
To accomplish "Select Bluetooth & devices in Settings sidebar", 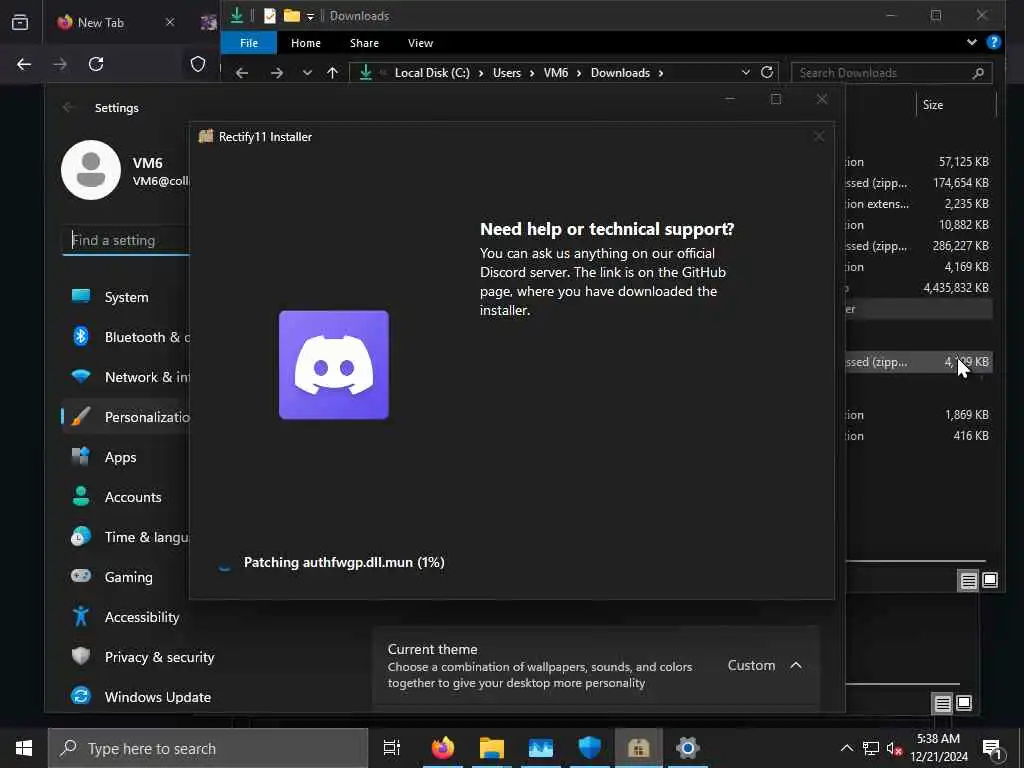I will (x=125, y=337).
